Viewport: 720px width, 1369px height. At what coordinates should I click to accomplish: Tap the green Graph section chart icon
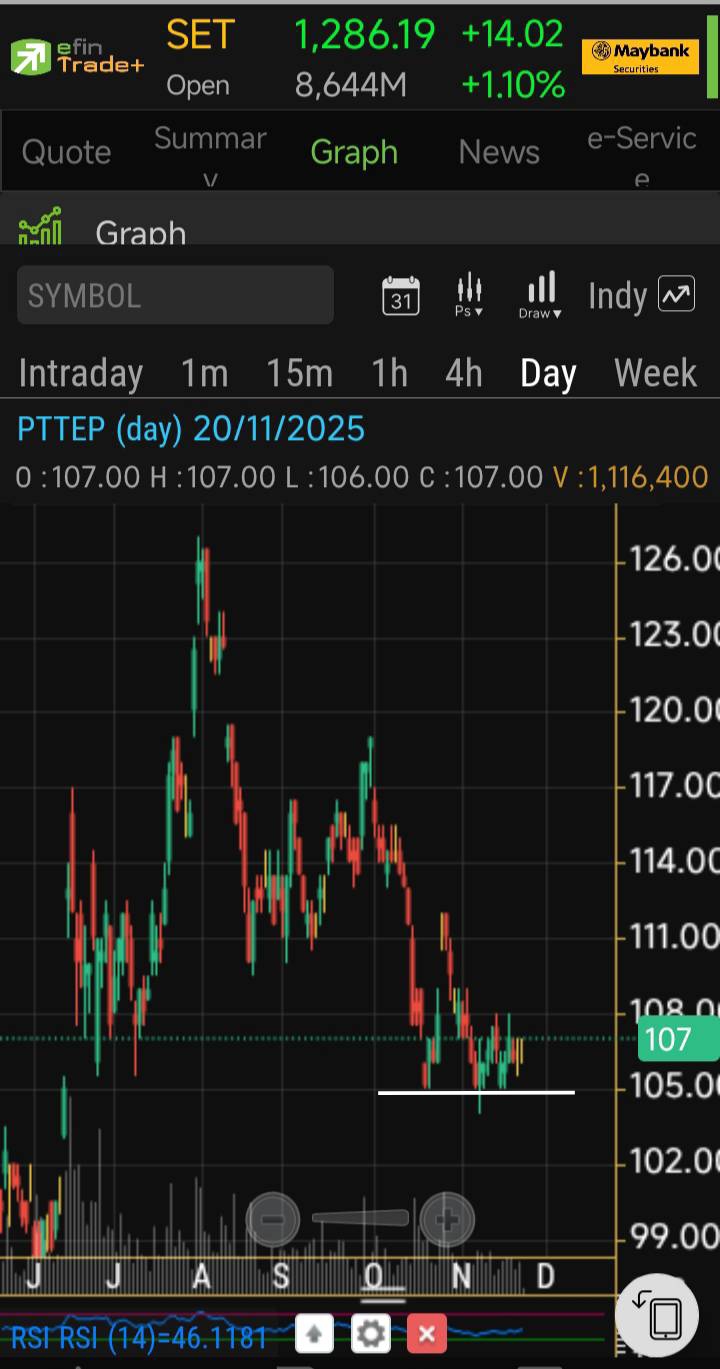(40, 226)
